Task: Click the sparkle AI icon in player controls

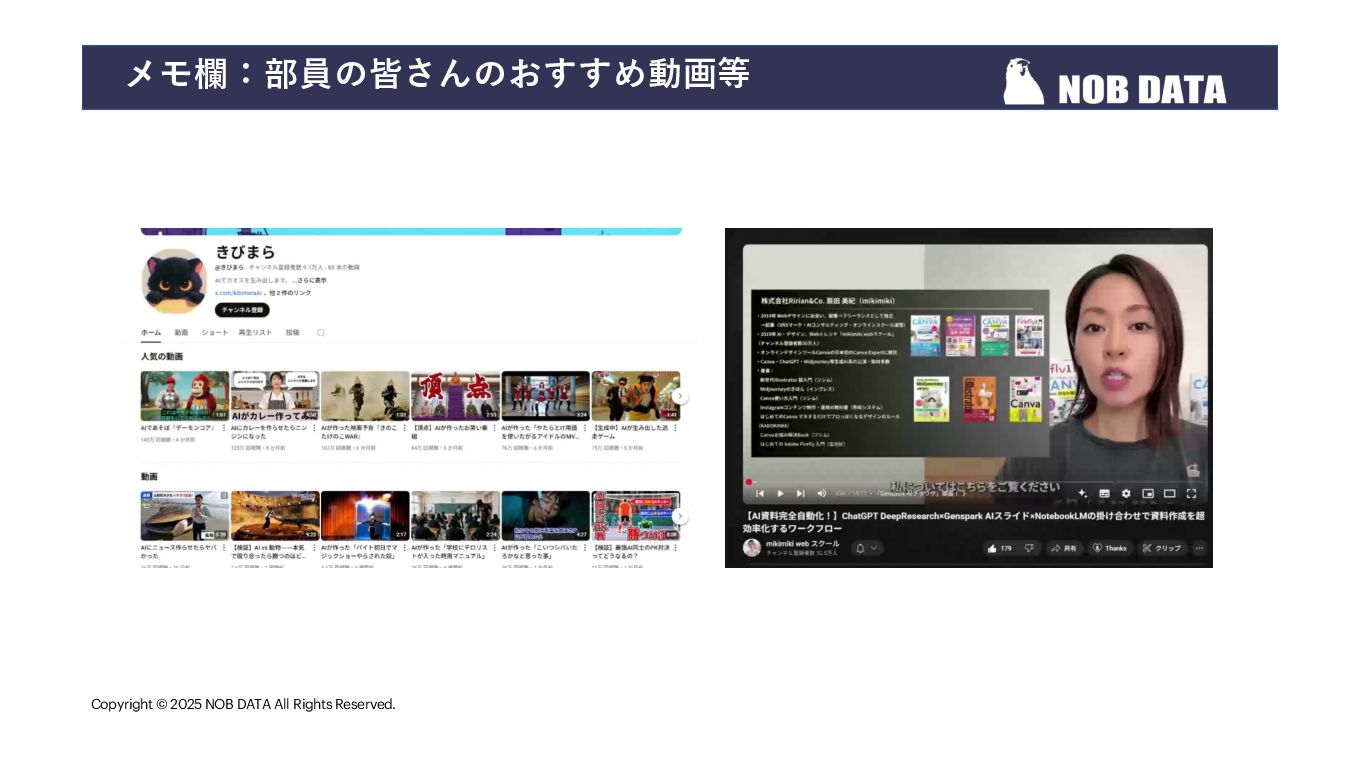Action: (x=1082, y=493)
